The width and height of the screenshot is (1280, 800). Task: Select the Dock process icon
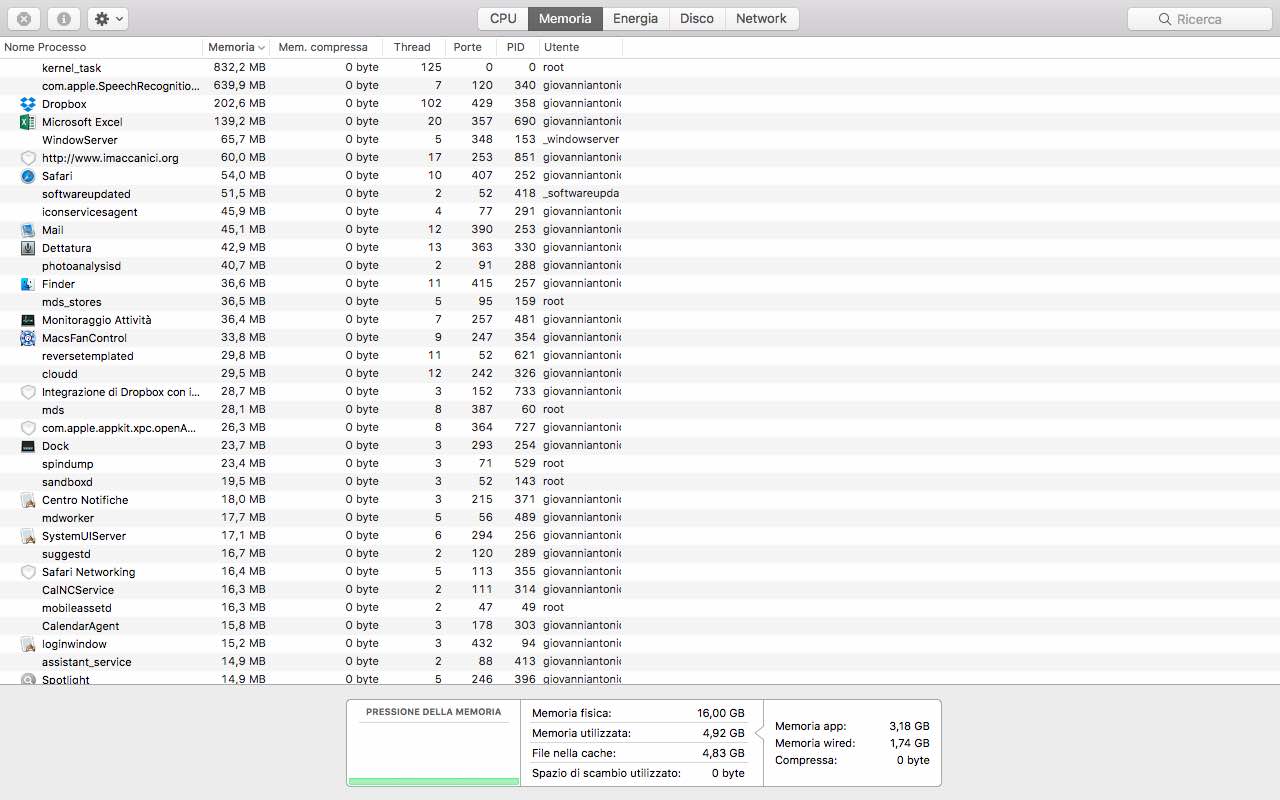(28, 446)
